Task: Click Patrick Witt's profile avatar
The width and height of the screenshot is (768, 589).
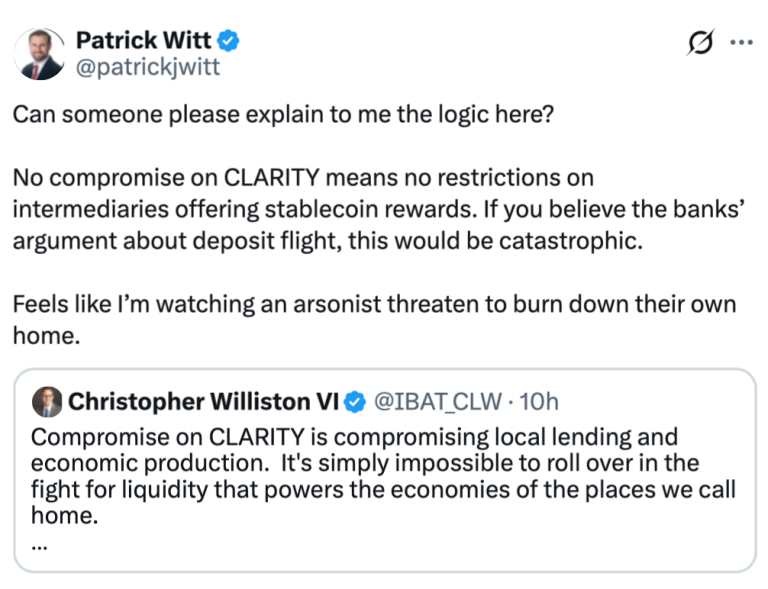Action: point(41,55)
